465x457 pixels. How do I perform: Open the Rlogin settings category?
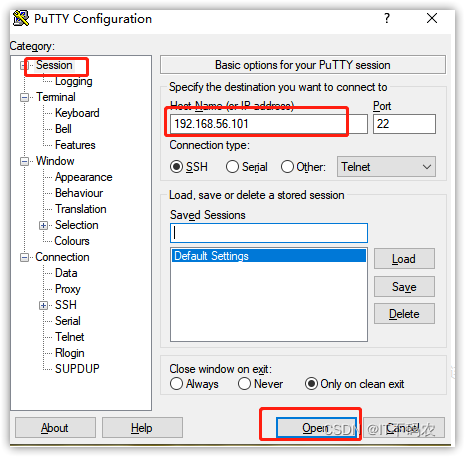coord(70,353)
